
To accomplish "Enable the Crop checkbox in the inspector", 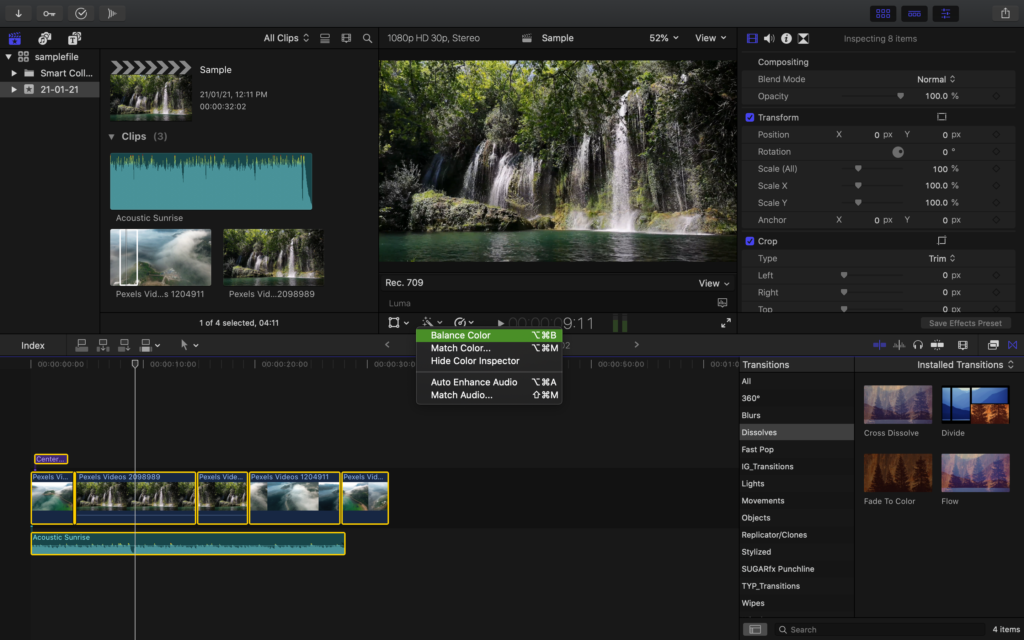I will 749,240.
